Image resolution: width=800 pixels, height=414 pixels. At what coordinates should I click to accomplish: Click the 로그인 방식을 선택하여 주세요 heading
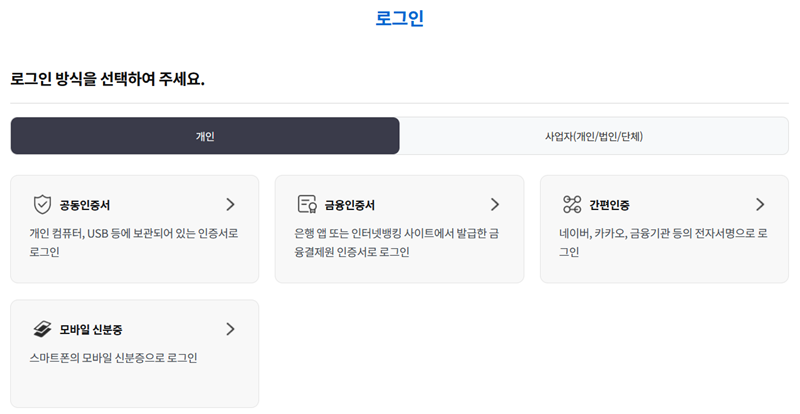pyautogui.click(x=107, y=79)
